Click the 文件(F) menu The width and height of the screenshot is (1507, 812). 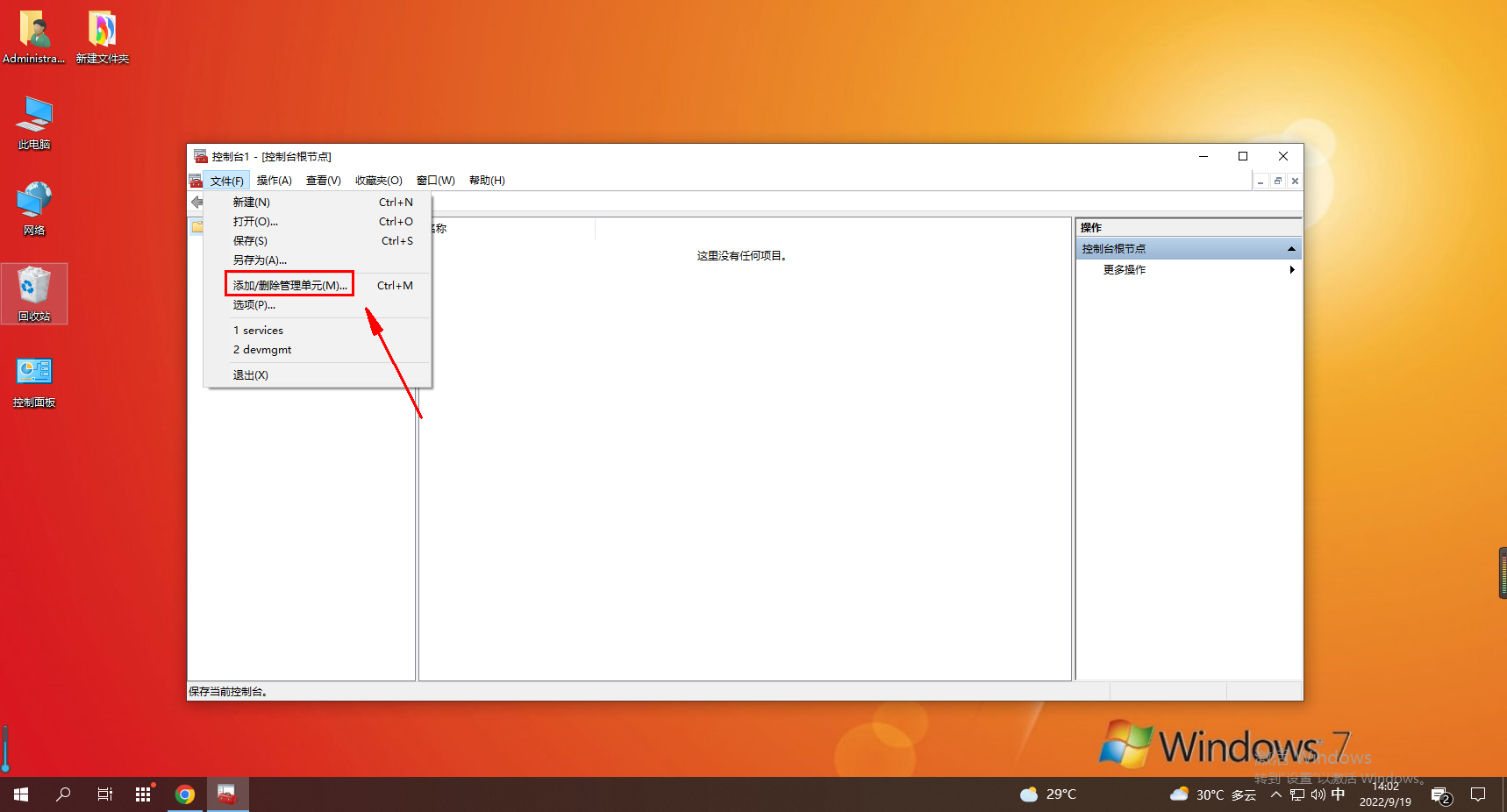[x=227, y=181]
